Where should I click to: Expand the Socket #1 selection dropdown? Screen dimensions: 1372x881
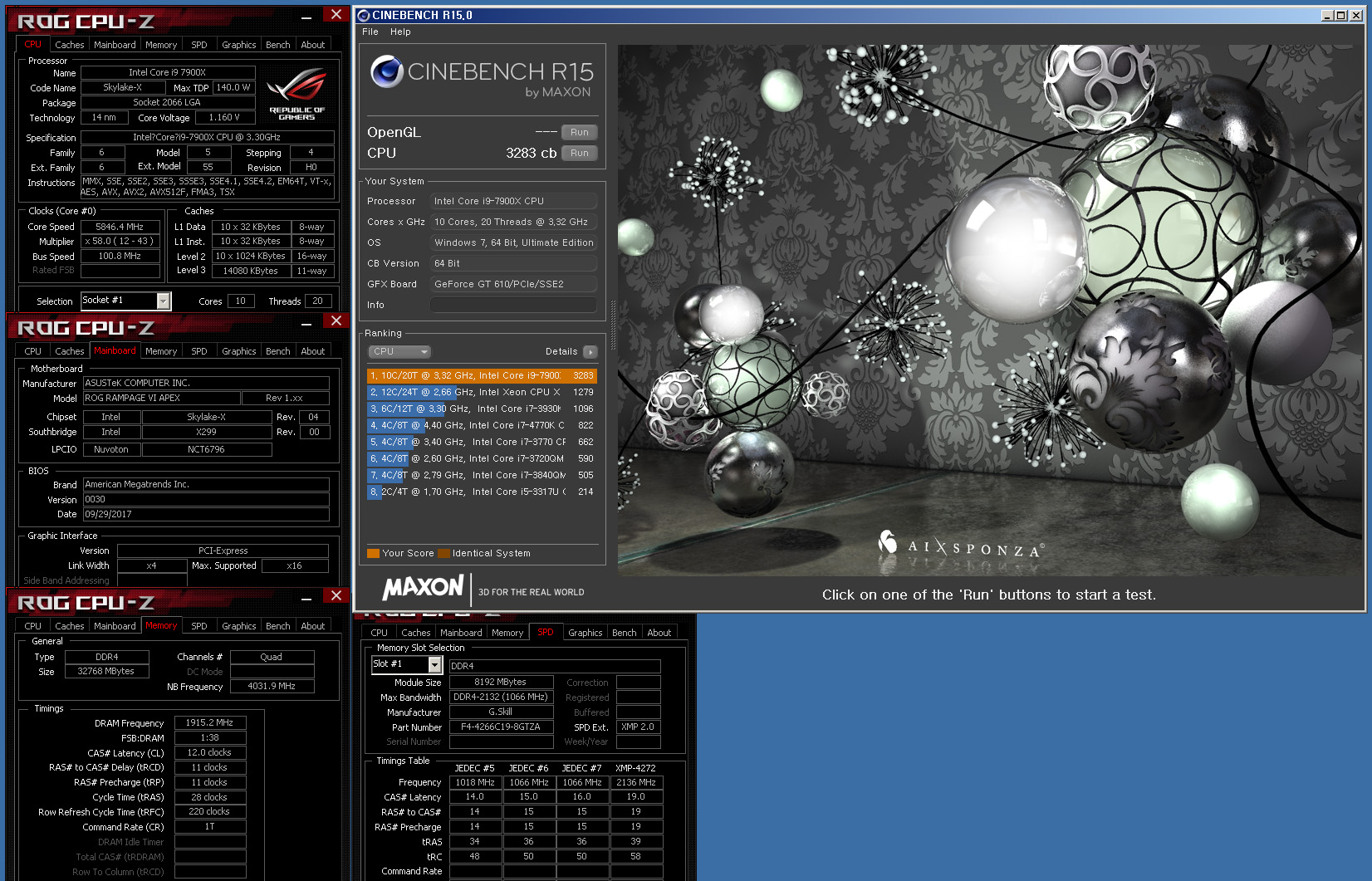point(164,301)
